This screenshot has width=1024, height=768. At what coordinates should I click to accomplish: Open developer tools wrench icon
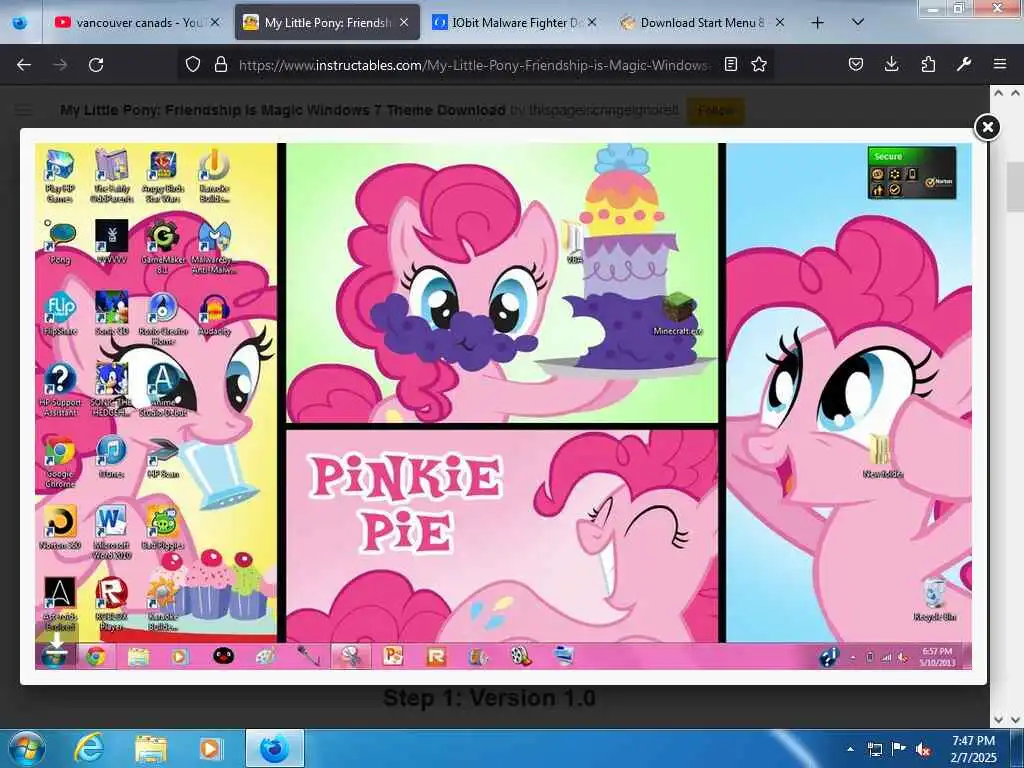pyautogui.click(x=964, y=64)
